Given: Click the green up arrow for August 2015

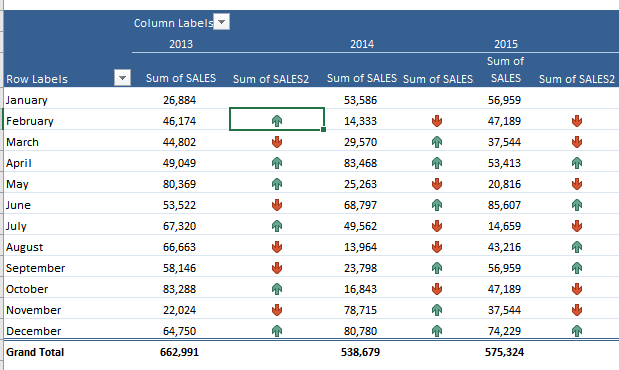Looking at the screenshot, I should point(577,247).
